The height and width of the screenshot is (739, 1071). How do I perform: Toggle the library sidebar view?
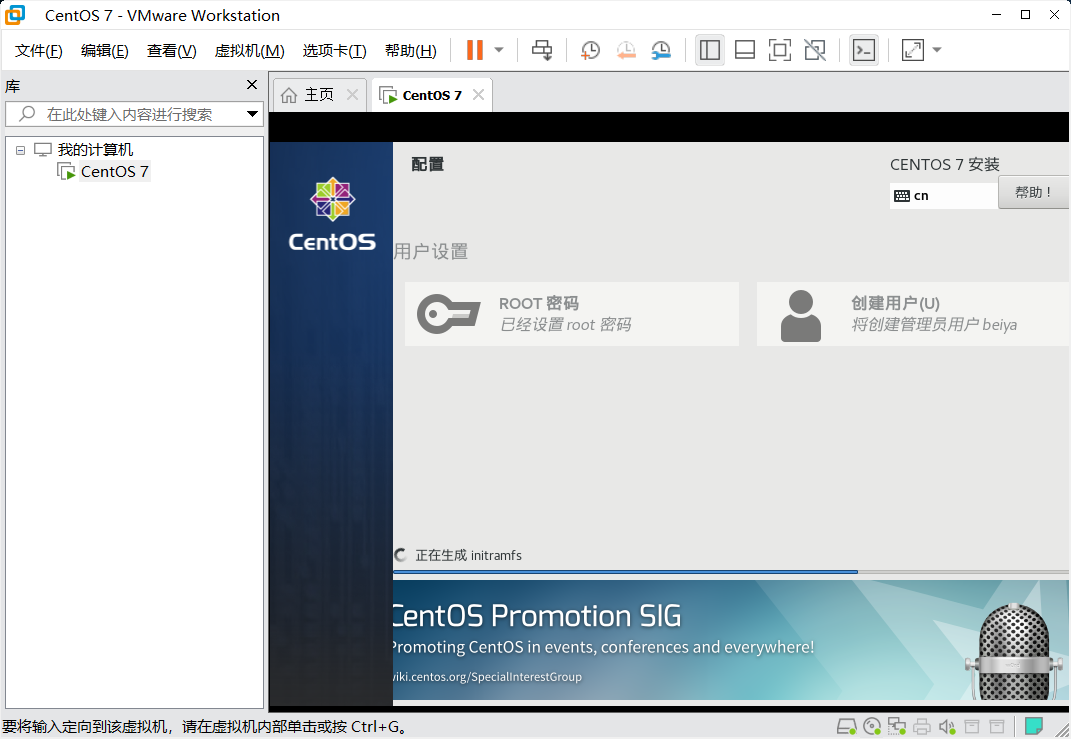tap(710, 50)
